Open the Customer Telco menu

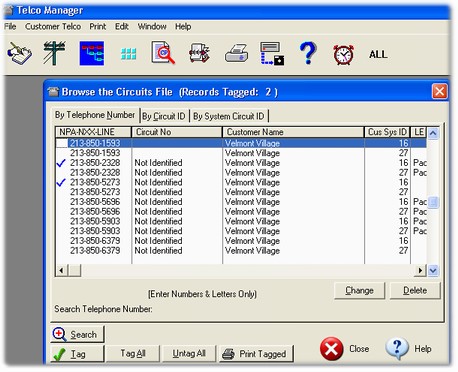[x=53, y=26]
